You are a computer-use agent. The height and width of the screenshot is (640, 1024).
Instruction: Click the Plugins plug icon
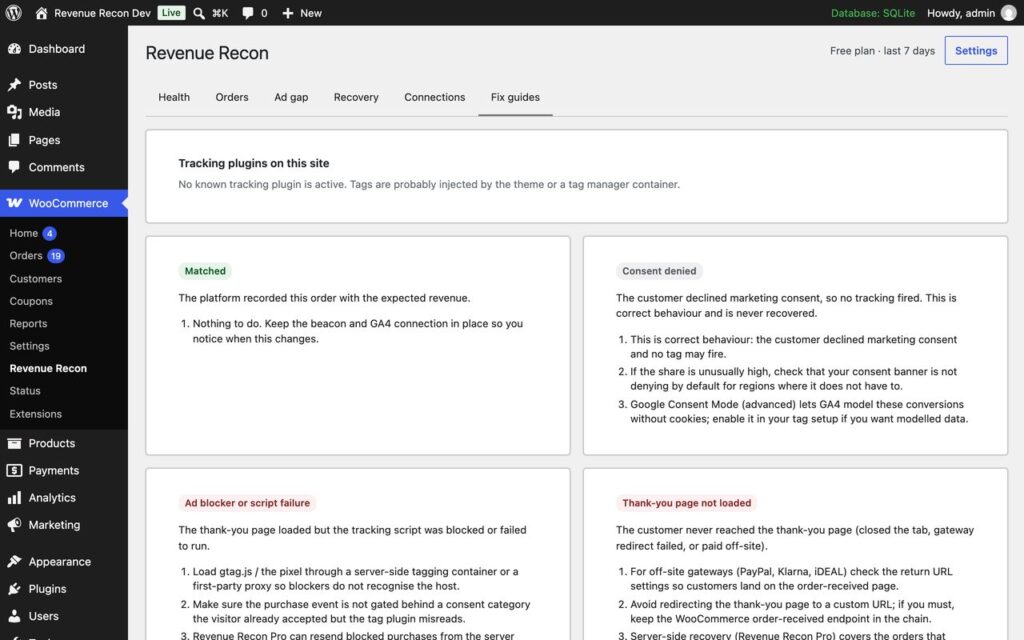[14, 589]
